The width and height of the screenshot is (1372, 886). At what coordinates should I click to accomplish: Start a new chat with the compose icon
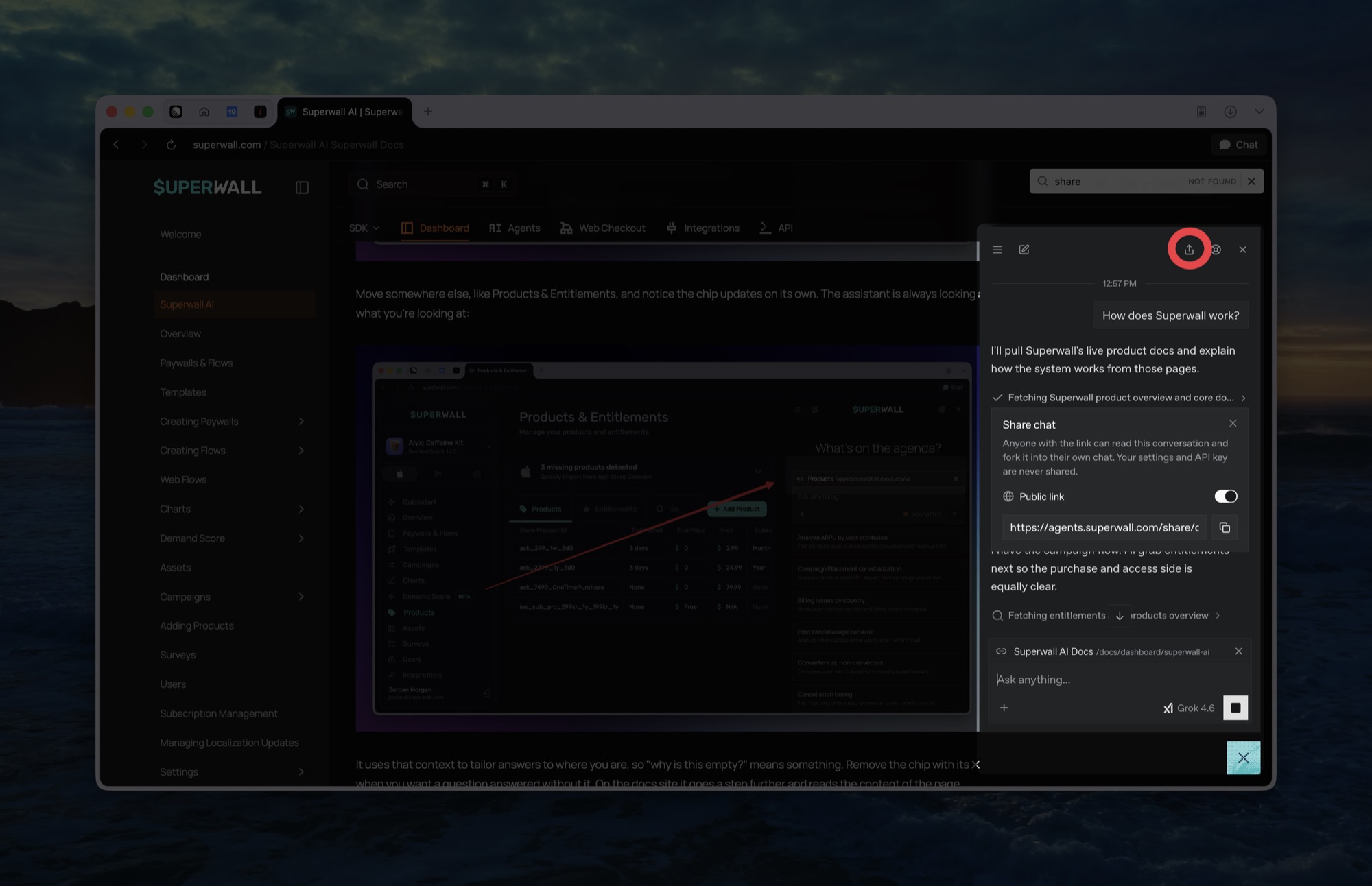coord(1024,250)
